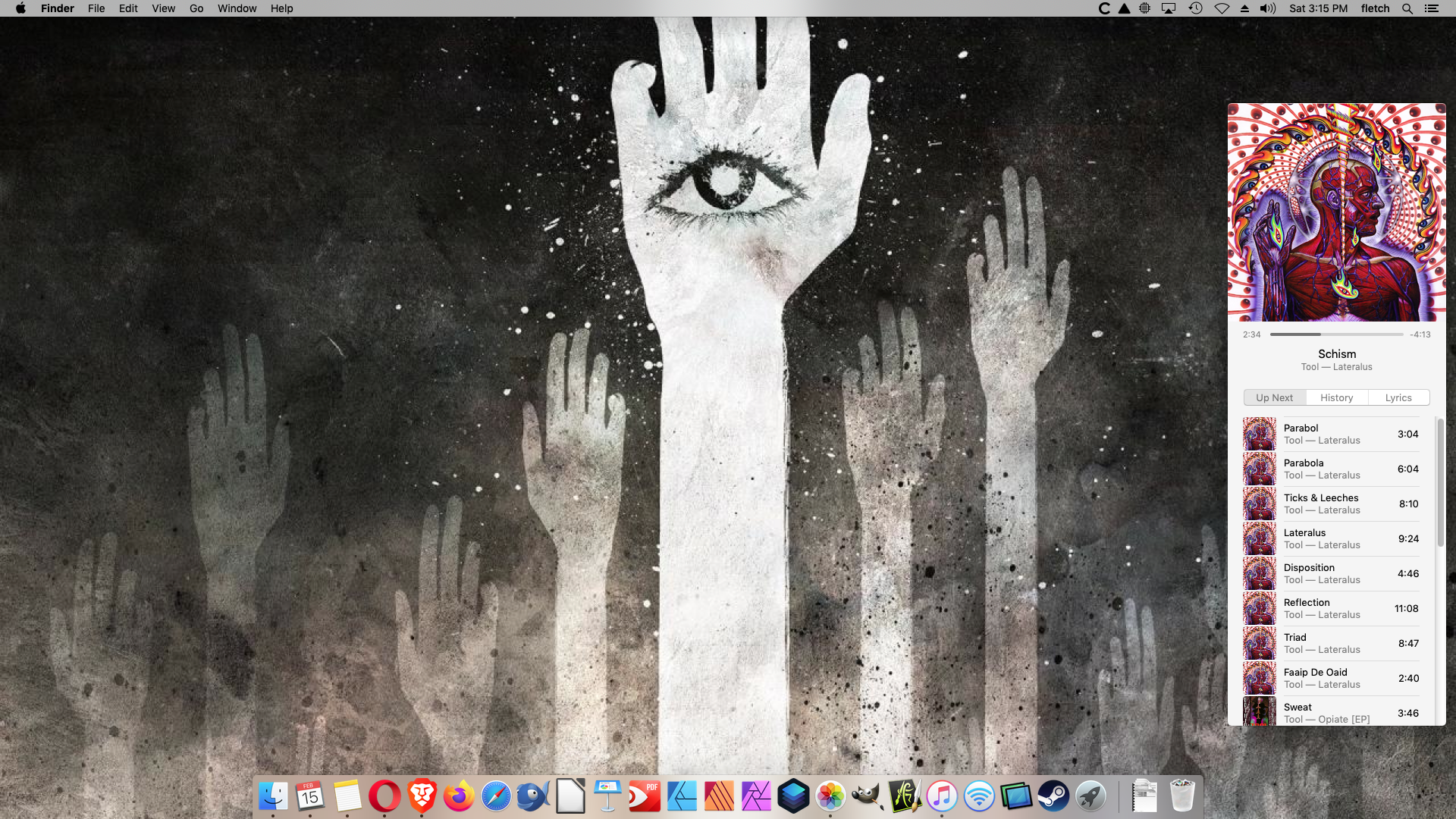This screenshot has width=1456, height=819.
Task: Open Time Machine menu bar icon
Action: 1195,8
